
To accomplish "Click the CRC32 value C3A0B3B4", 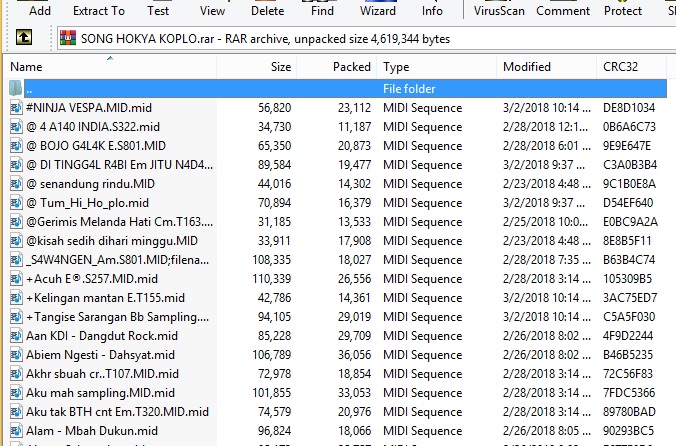I will pyautogui.click(x=629, y=164).
